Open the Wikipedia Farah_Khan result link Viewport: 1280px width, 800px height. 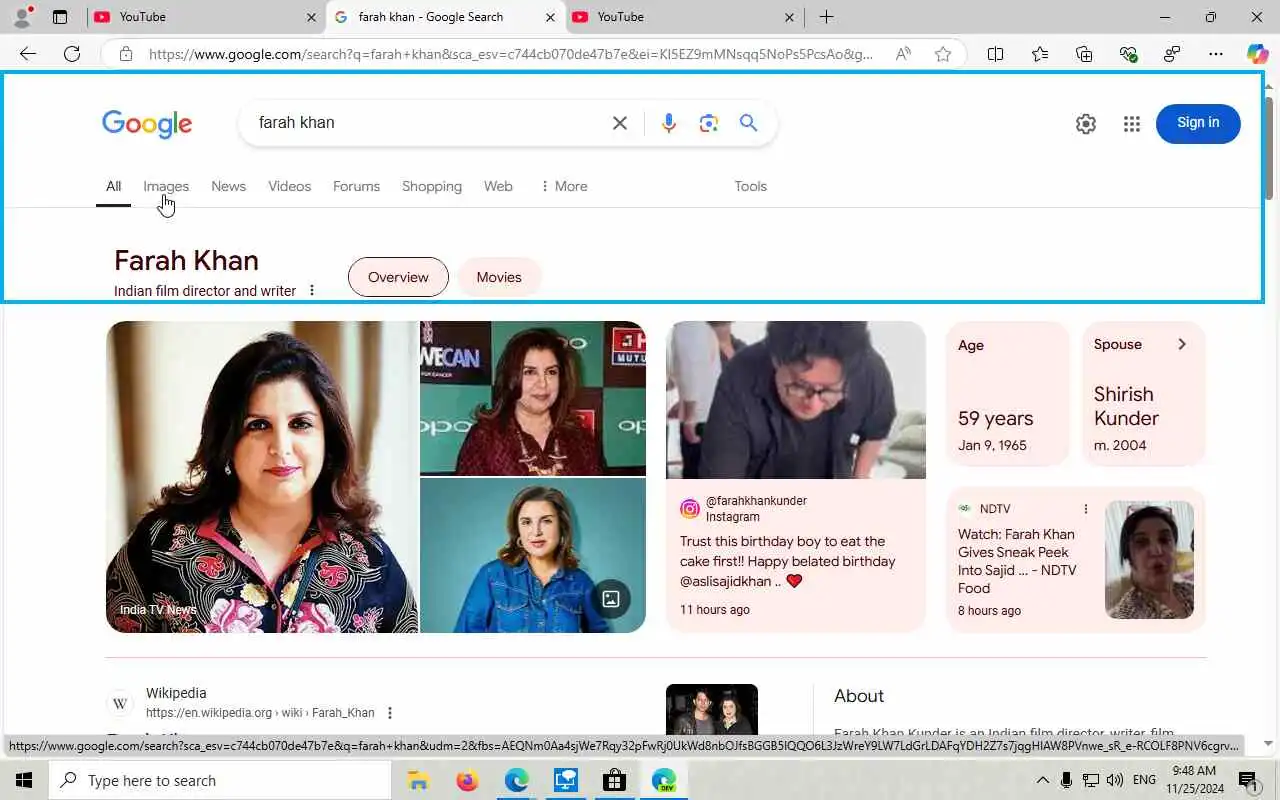[x=260, y=713]
